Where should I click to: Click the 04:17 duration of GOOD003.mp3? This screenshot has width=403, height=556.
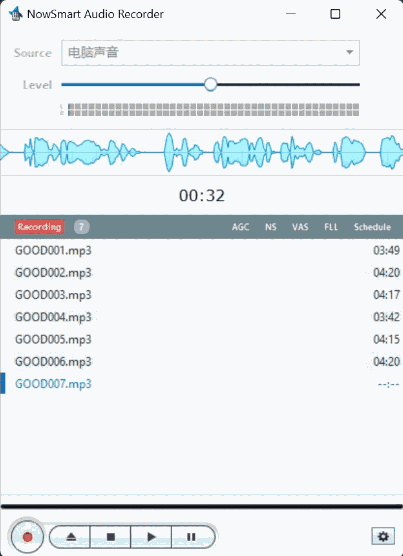pyautogui.click(x=386, y=295)
